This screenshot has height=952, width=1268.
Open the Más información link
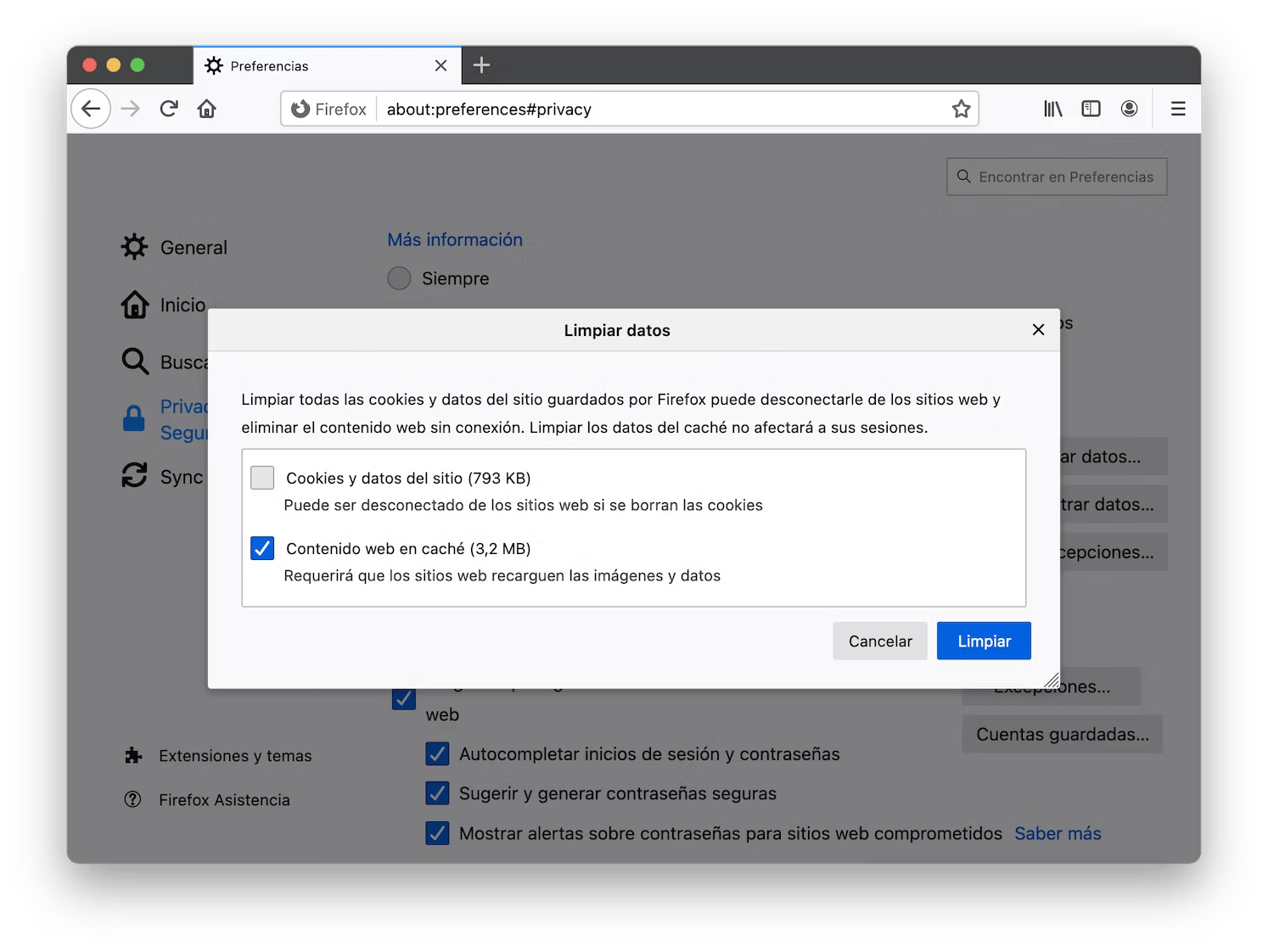(455, 239)
